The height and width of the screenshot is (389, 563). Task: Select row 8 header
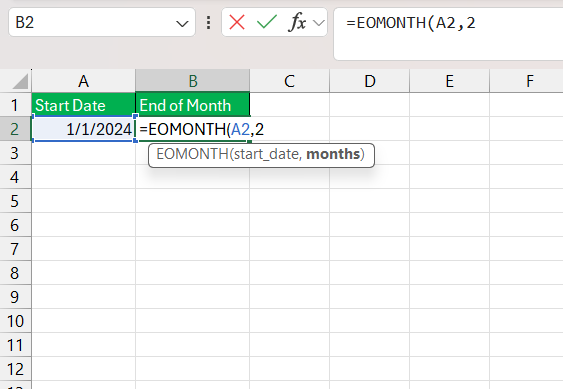[x=15, y=273]
